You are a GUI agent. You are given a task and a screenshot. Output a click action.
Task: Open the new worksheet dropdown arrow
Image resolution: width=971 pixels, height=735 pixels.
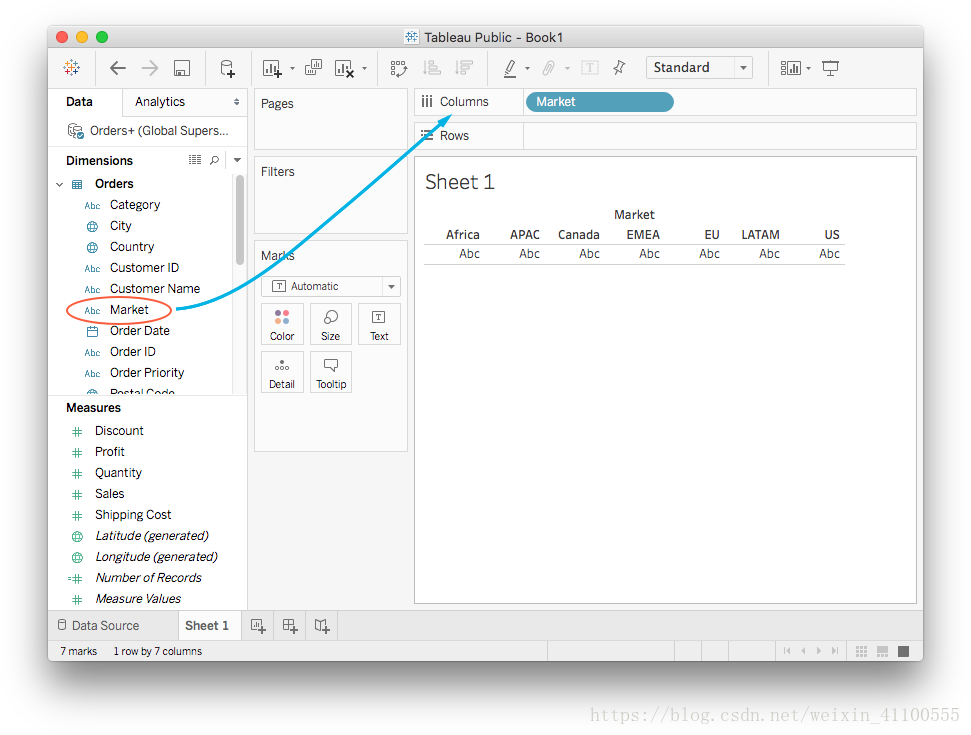tap(292, 69)
